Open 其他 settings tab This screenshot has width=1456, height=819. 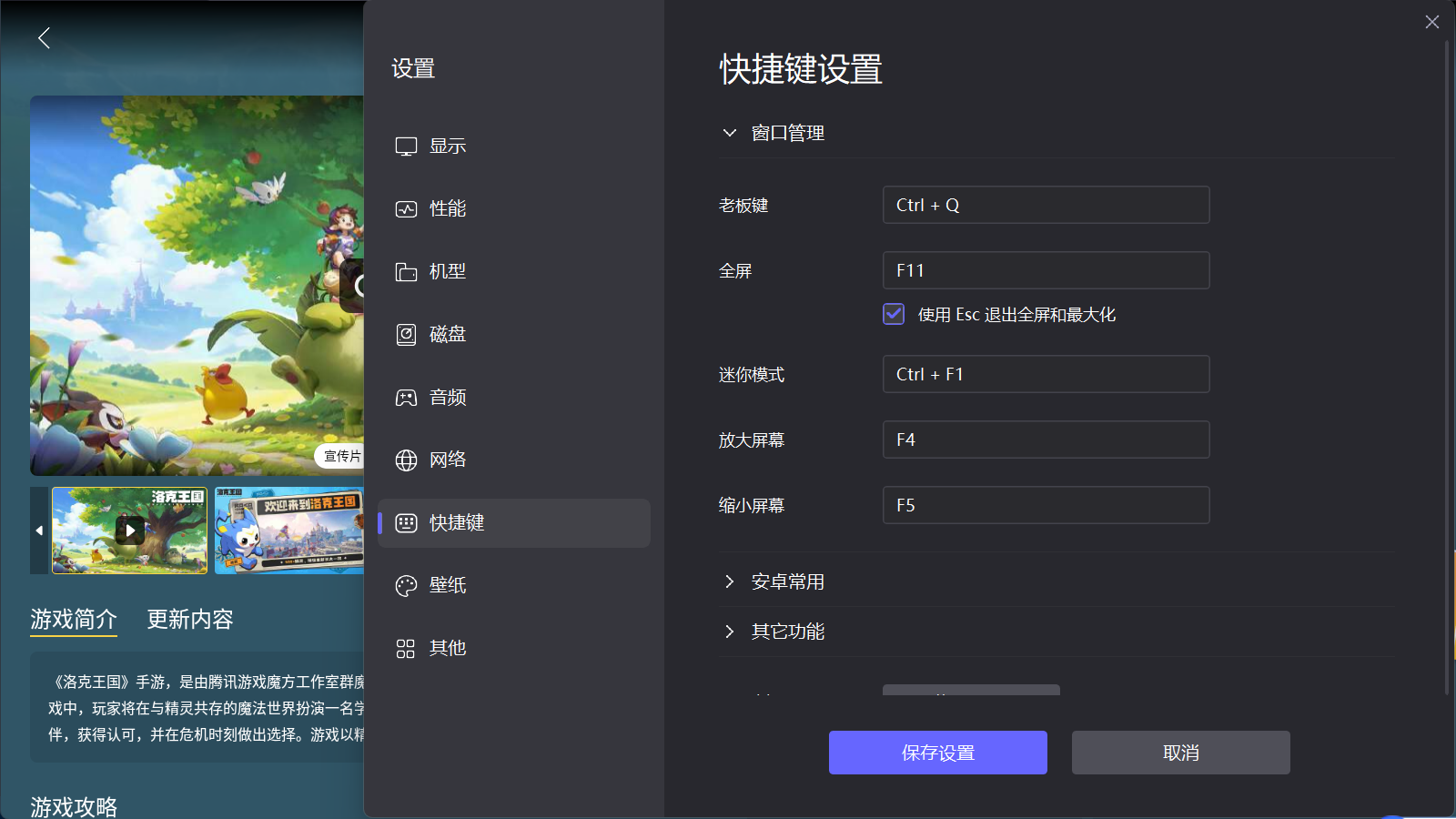pos(514,648)
